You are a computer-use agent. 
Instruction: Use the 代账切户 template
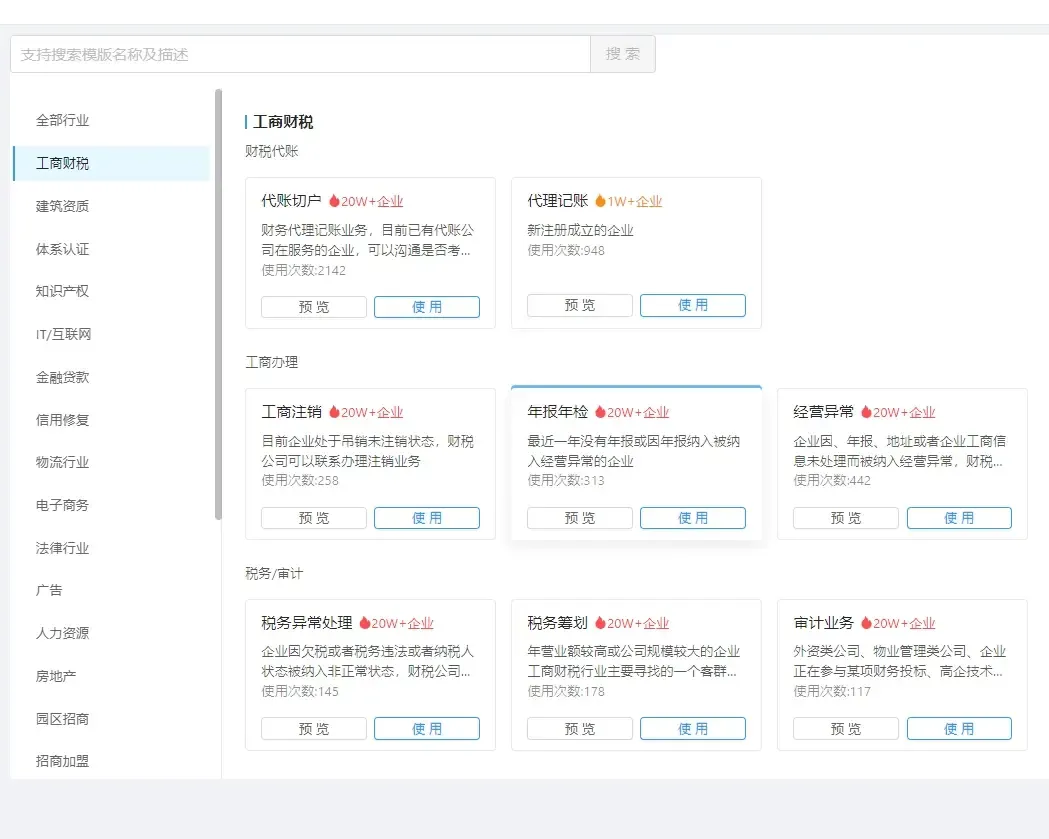[x=427, y=307]
